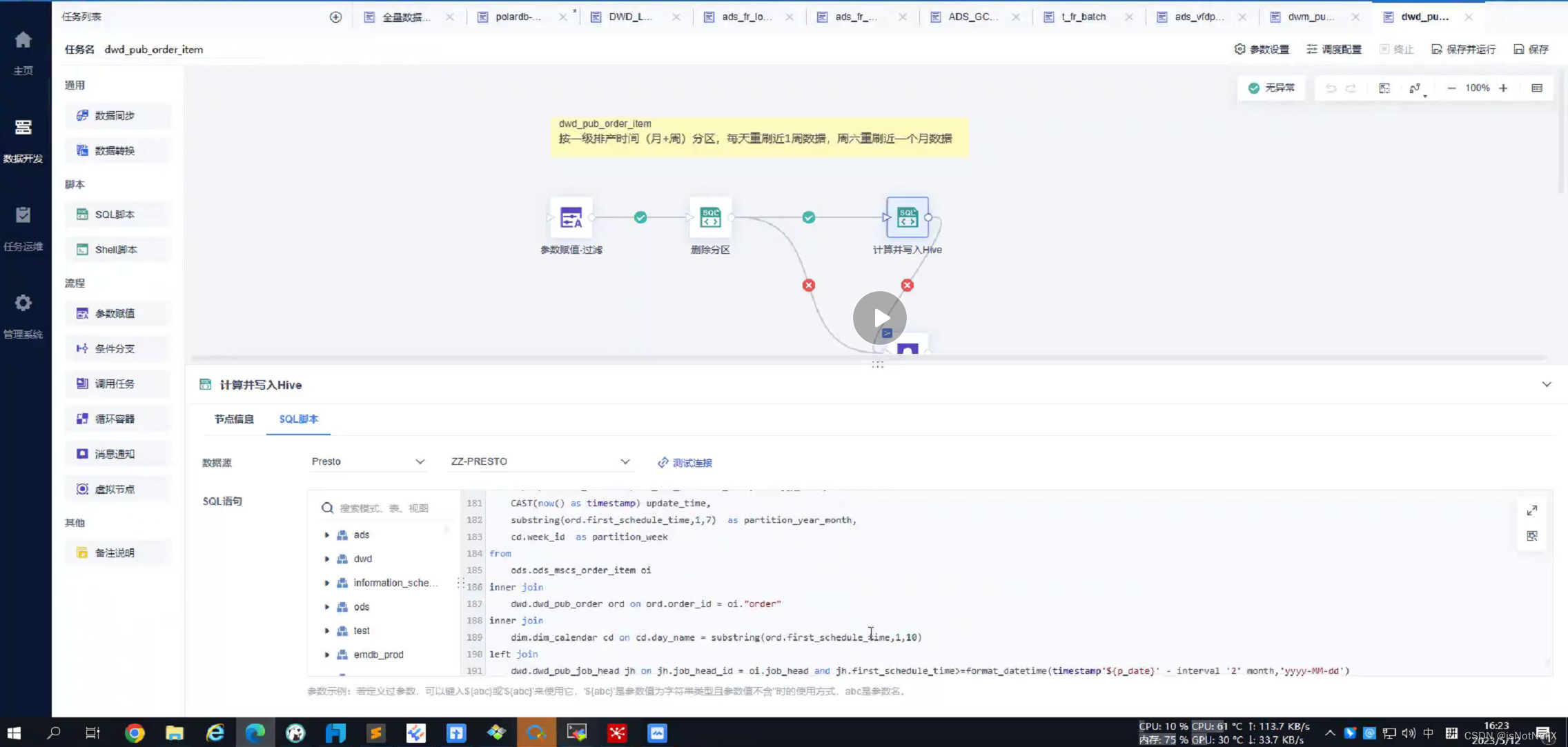Open 参数设置 settings
This screenshot has width=1568, height=747.
point(1262,49)
